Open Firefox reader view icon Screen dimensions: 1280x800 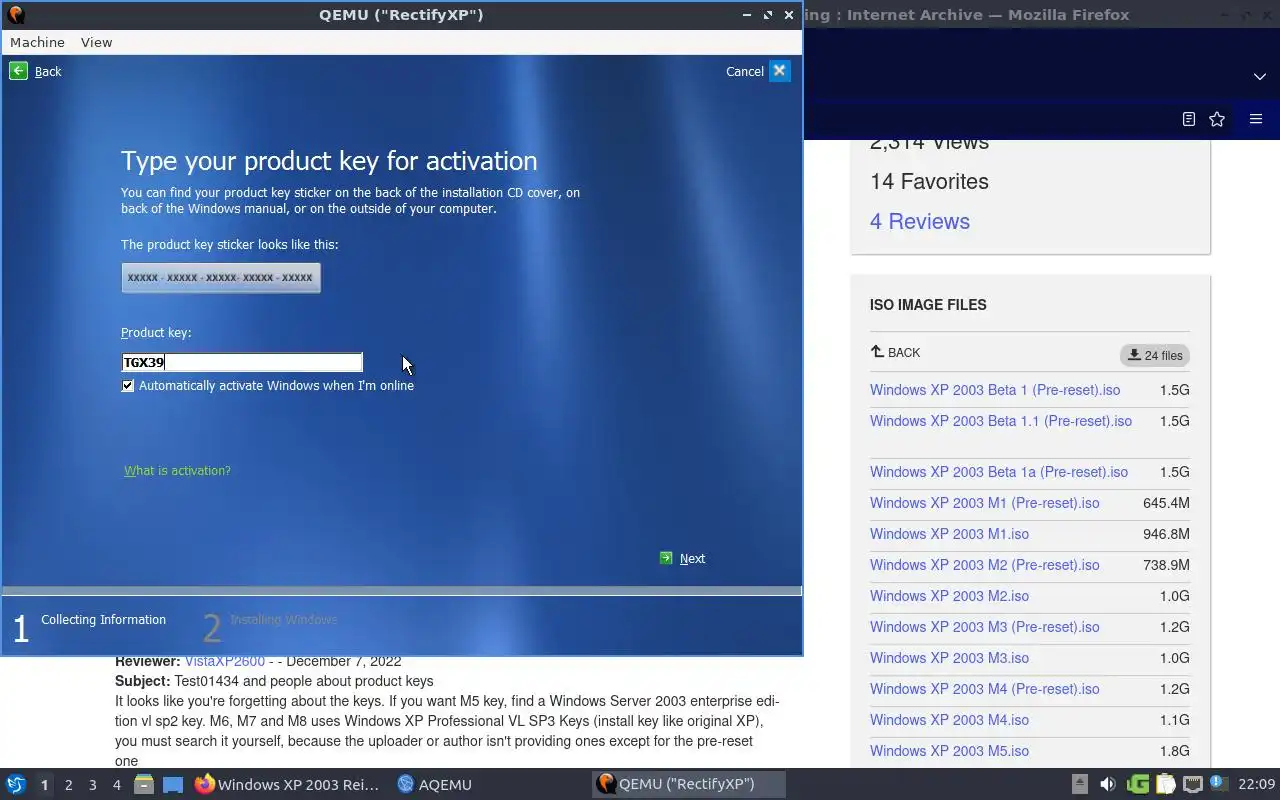point(1188,119)
